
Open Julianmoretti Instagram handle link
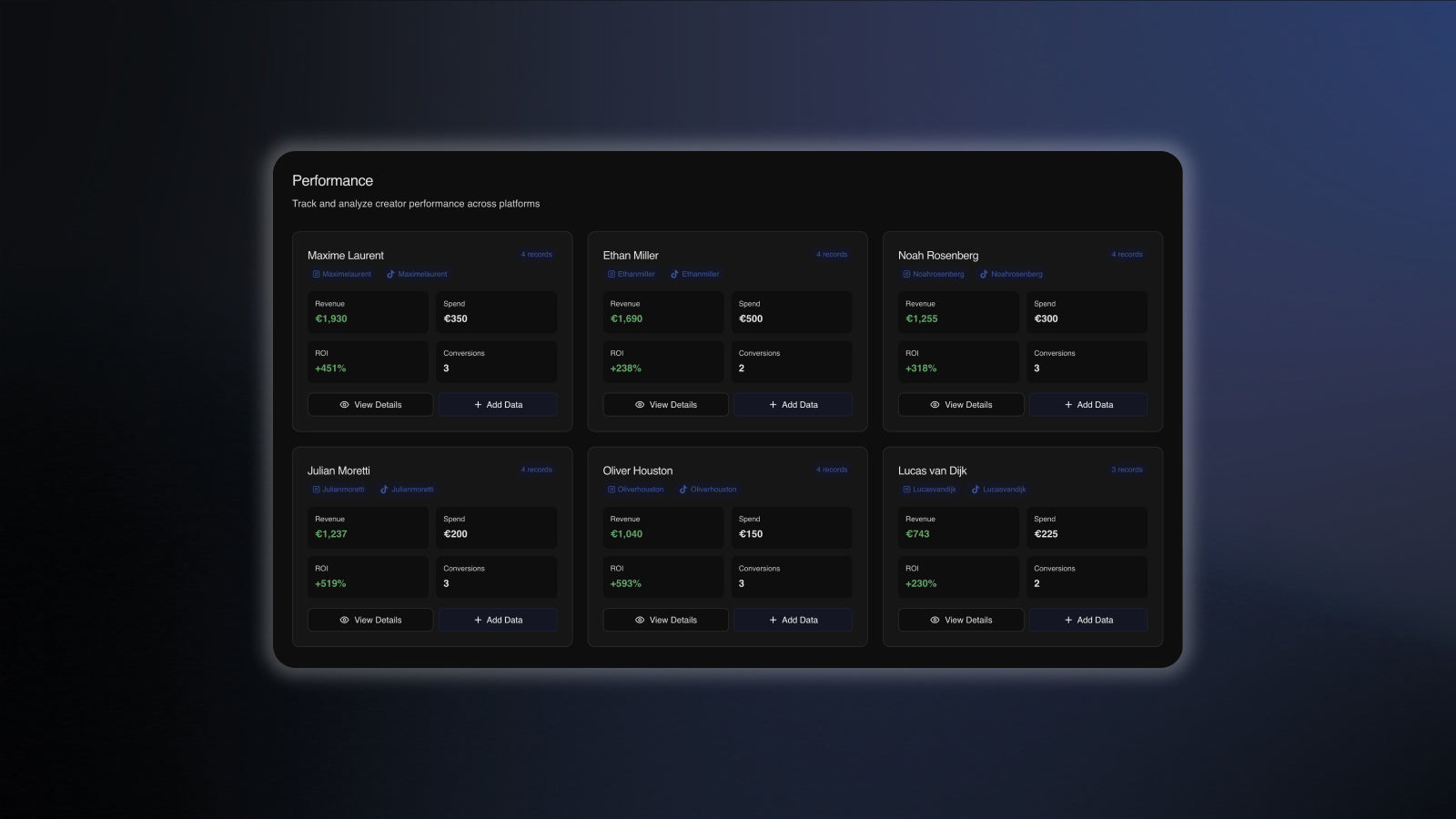(343, 490)
